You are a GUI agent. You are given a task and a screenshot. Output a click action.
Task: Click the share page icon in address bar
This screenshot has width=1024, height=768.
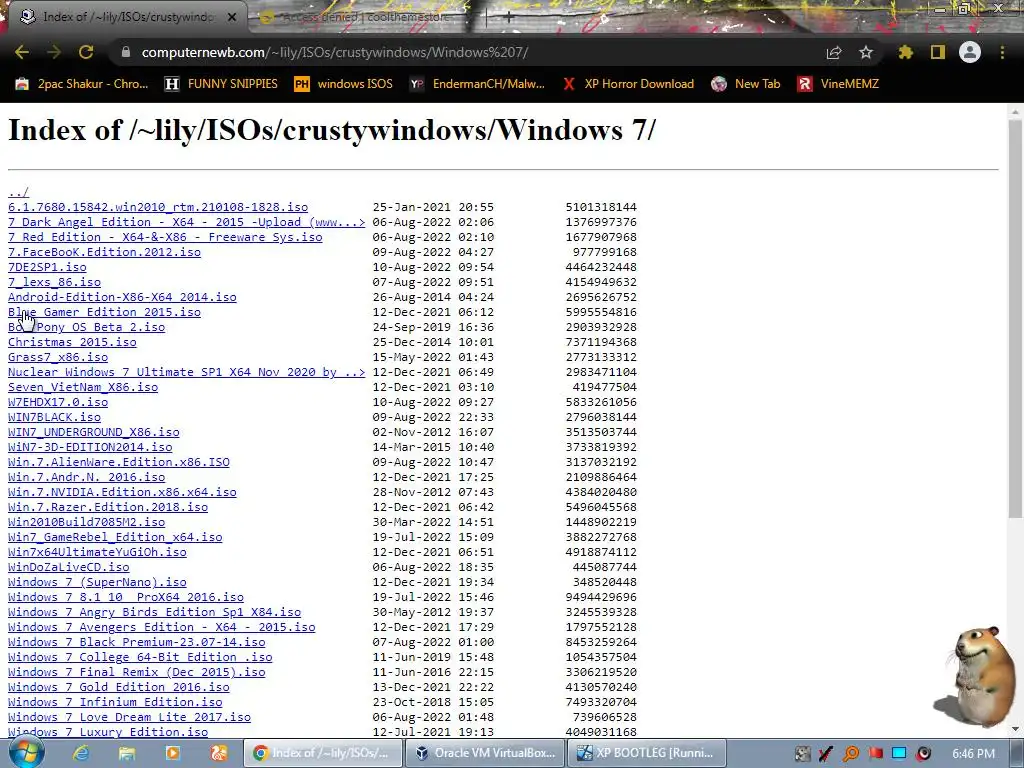click(x=834, y=53)
